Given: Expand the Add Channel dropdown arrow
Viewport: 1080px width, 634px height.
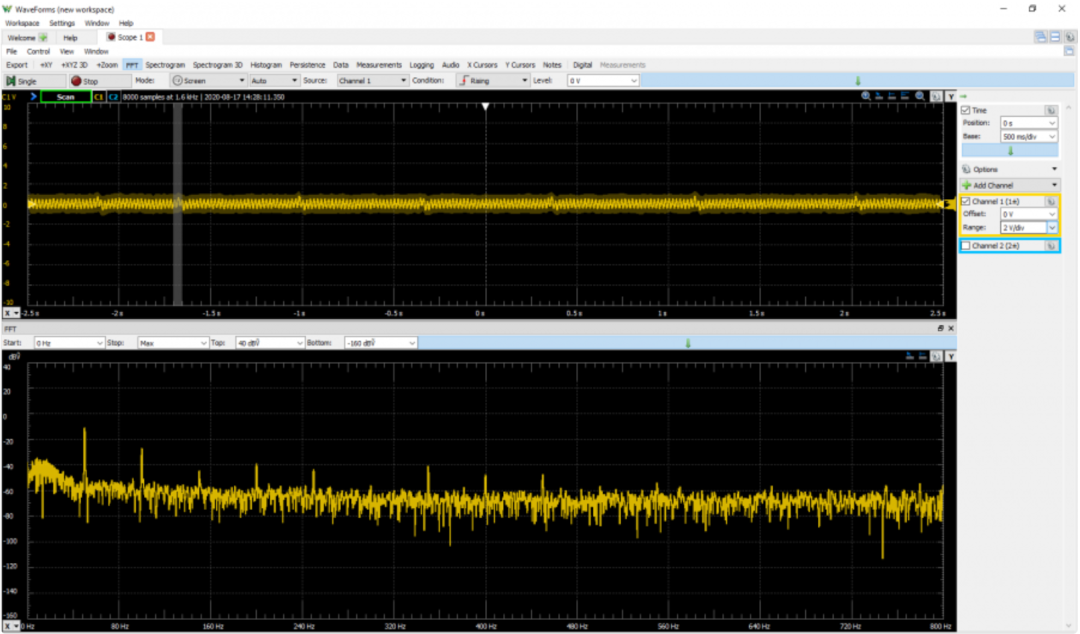Looking at the screenshot, I should coord(1054,185).
